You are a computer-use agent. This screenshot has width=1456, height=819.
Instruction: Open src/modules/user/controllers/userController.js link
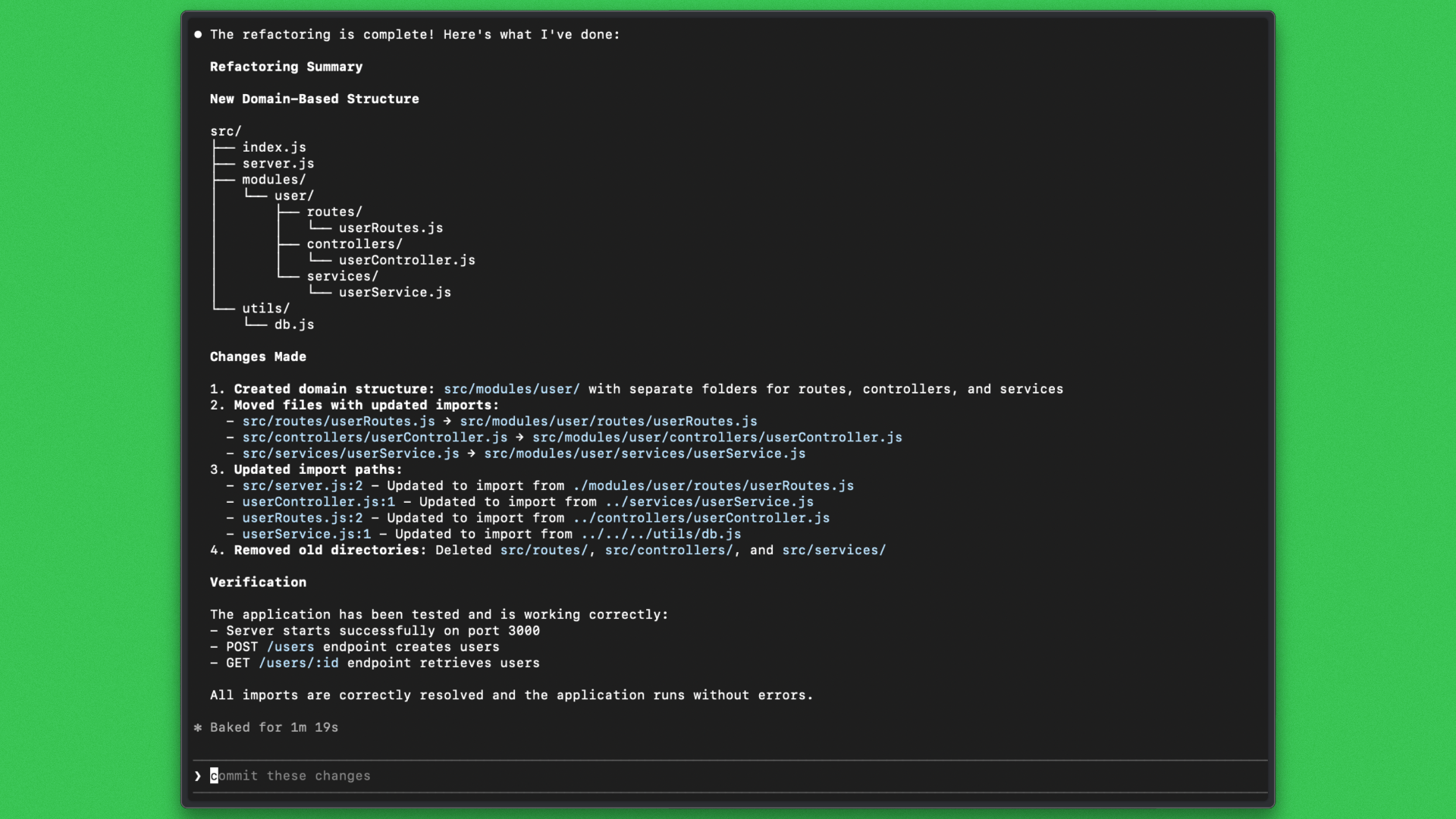point(717,438)
